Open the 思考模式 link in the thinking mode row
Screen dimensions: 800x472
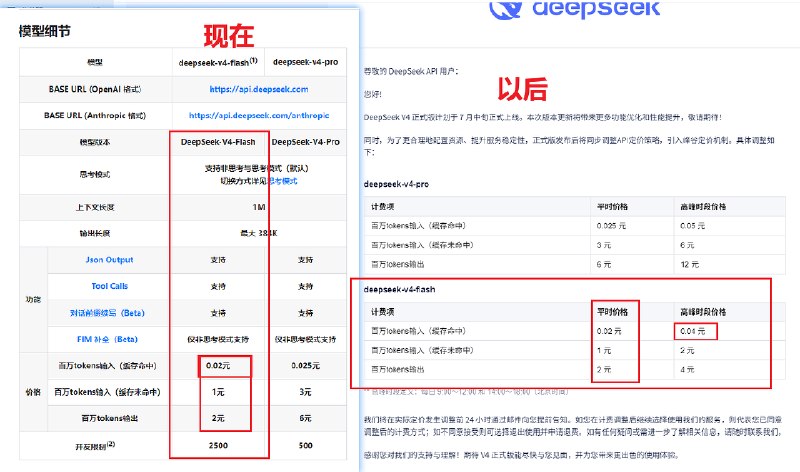point(283,181)
